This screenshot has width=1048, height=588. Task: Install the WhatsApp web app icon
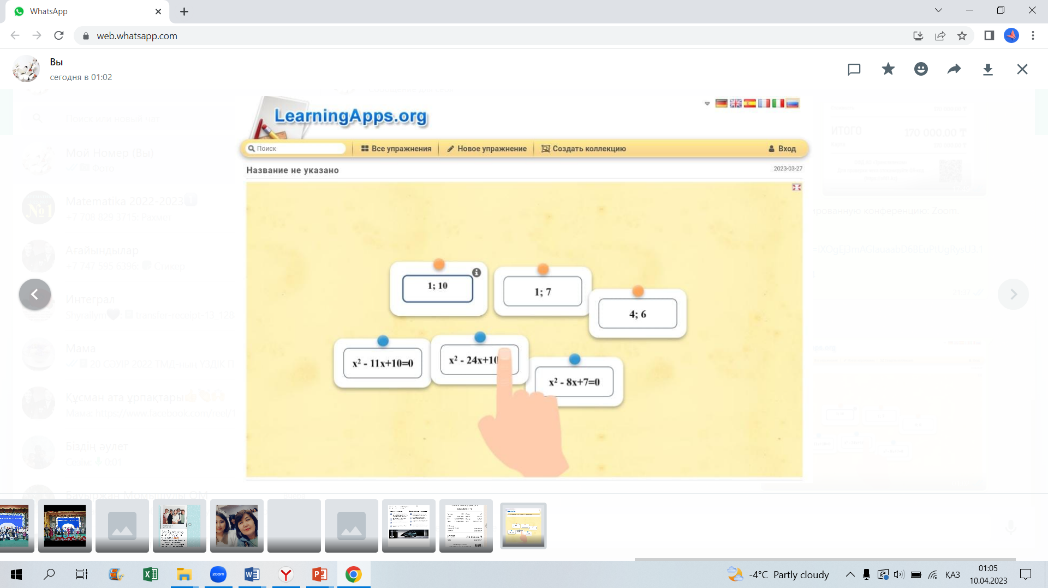tap(918, 35)
